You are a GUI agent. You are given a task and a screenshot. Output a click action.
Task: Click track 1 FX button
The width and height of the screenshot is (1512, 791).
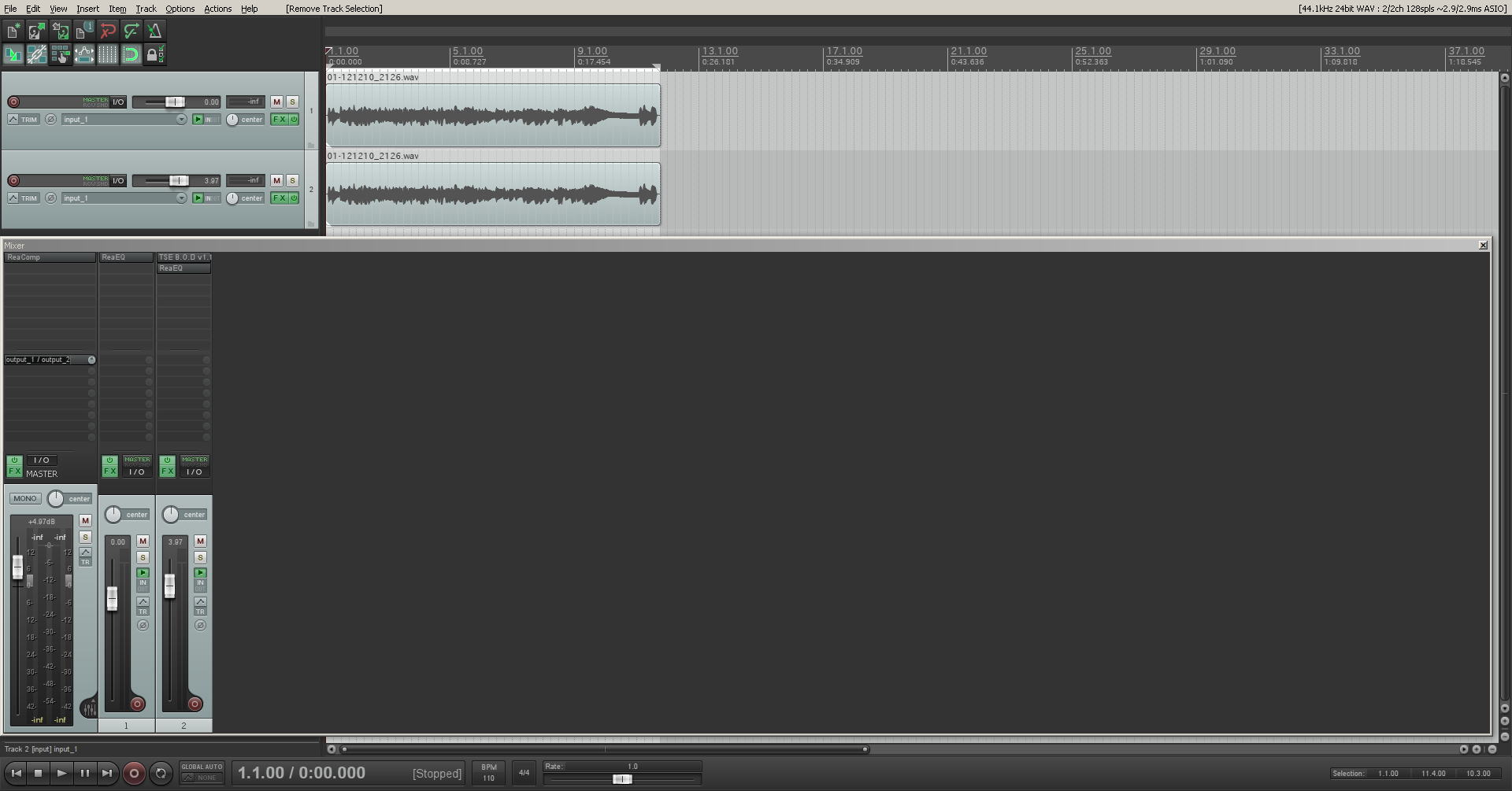coord(280,120)
